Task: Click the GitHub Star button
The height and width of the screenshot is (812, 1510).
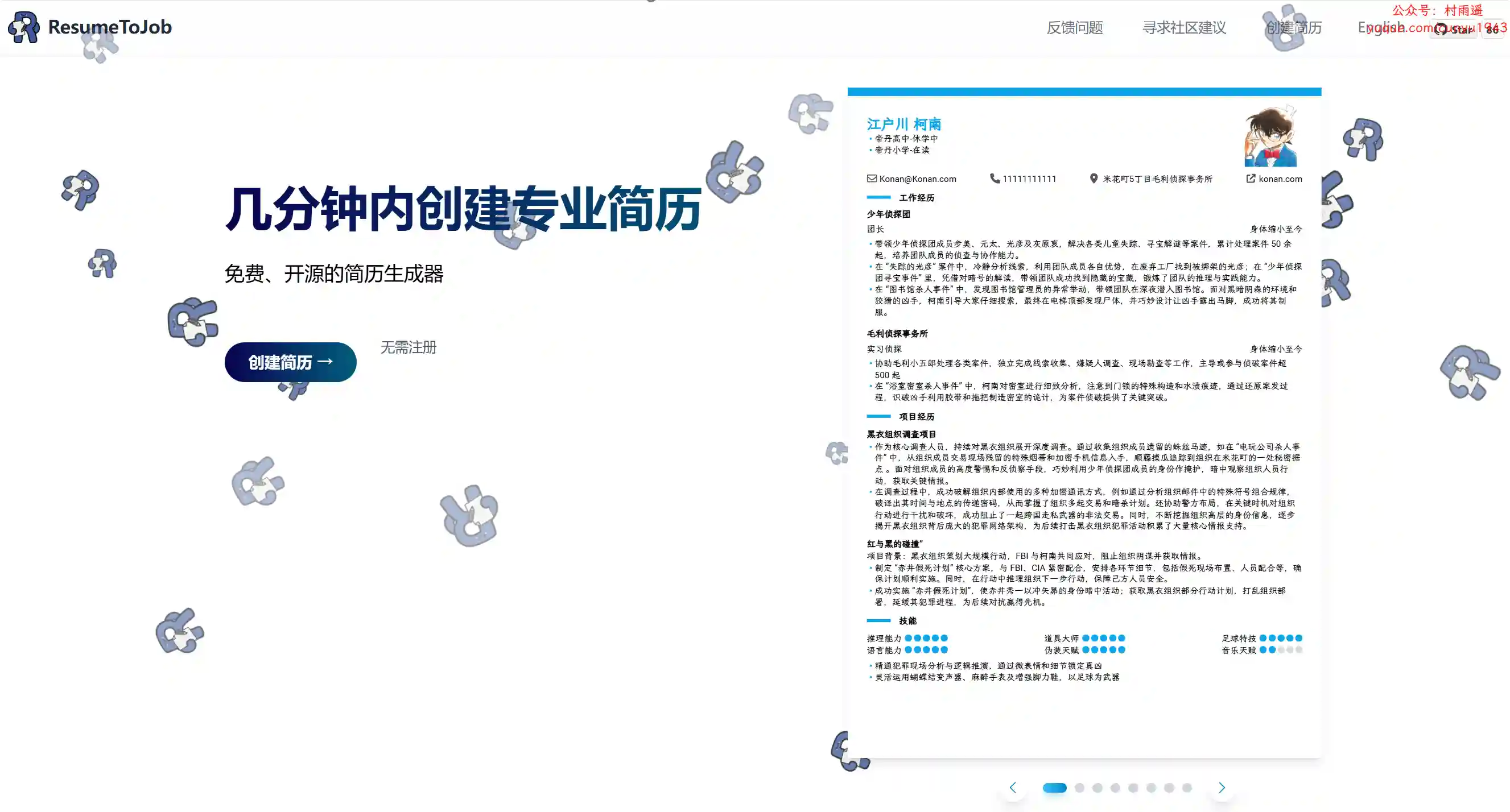Action: 1453,30
